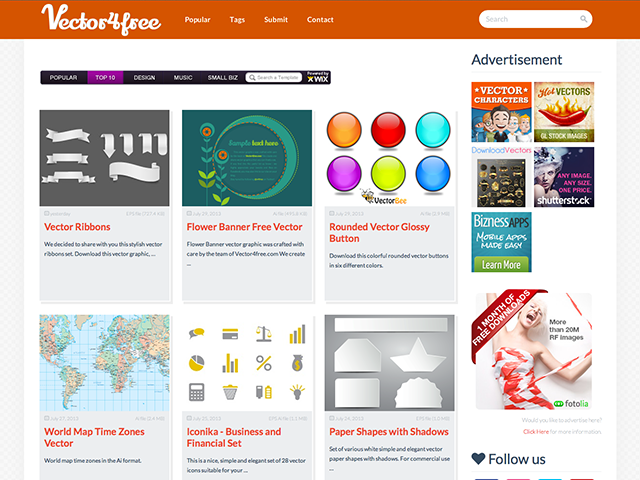This screenshot has width=640, height=480.
Task: Select the SMALL BIZ tab in the Wix banner
Action: tap(222, 78)
